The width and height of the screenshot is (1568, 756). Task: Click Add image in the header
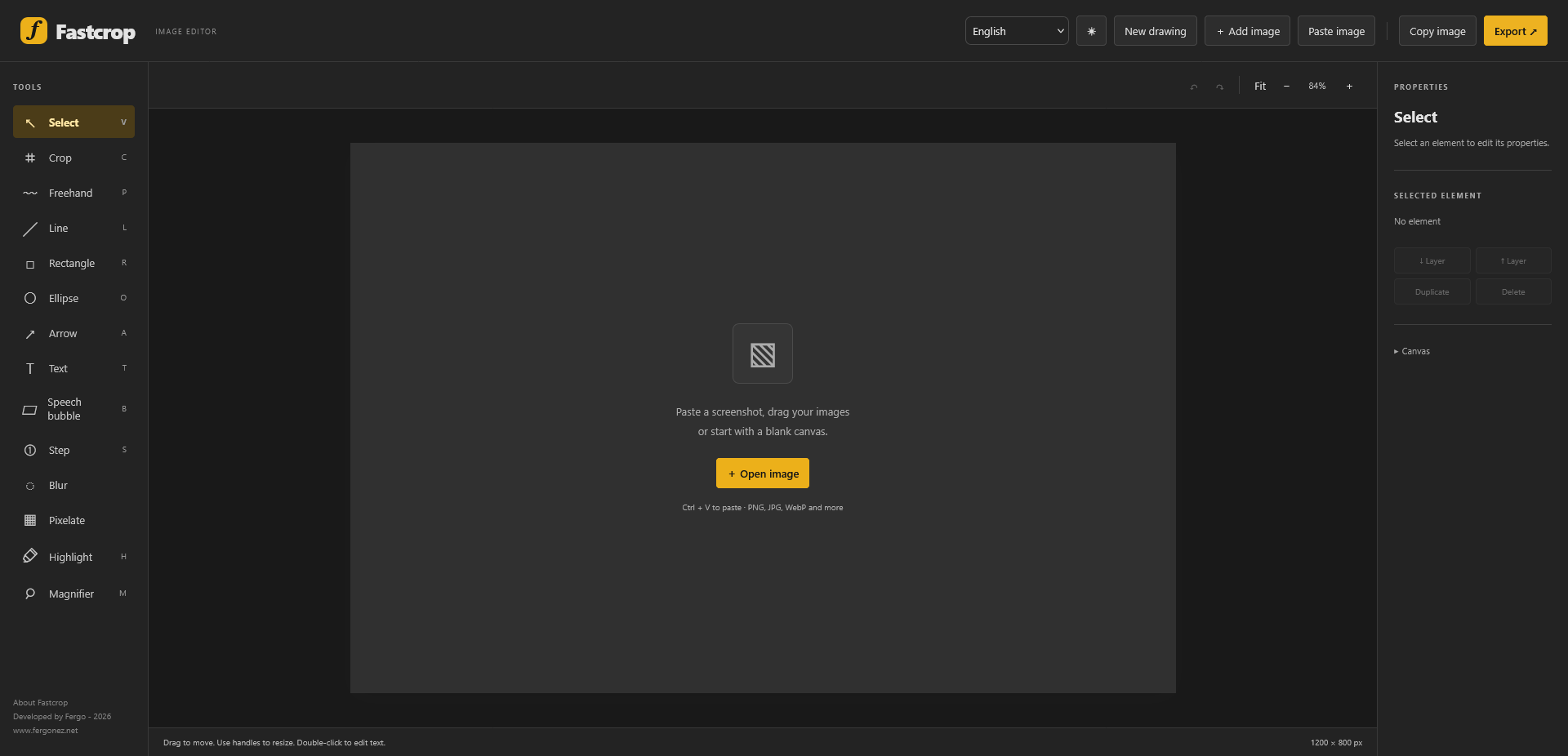click(x=1247, y=31)
